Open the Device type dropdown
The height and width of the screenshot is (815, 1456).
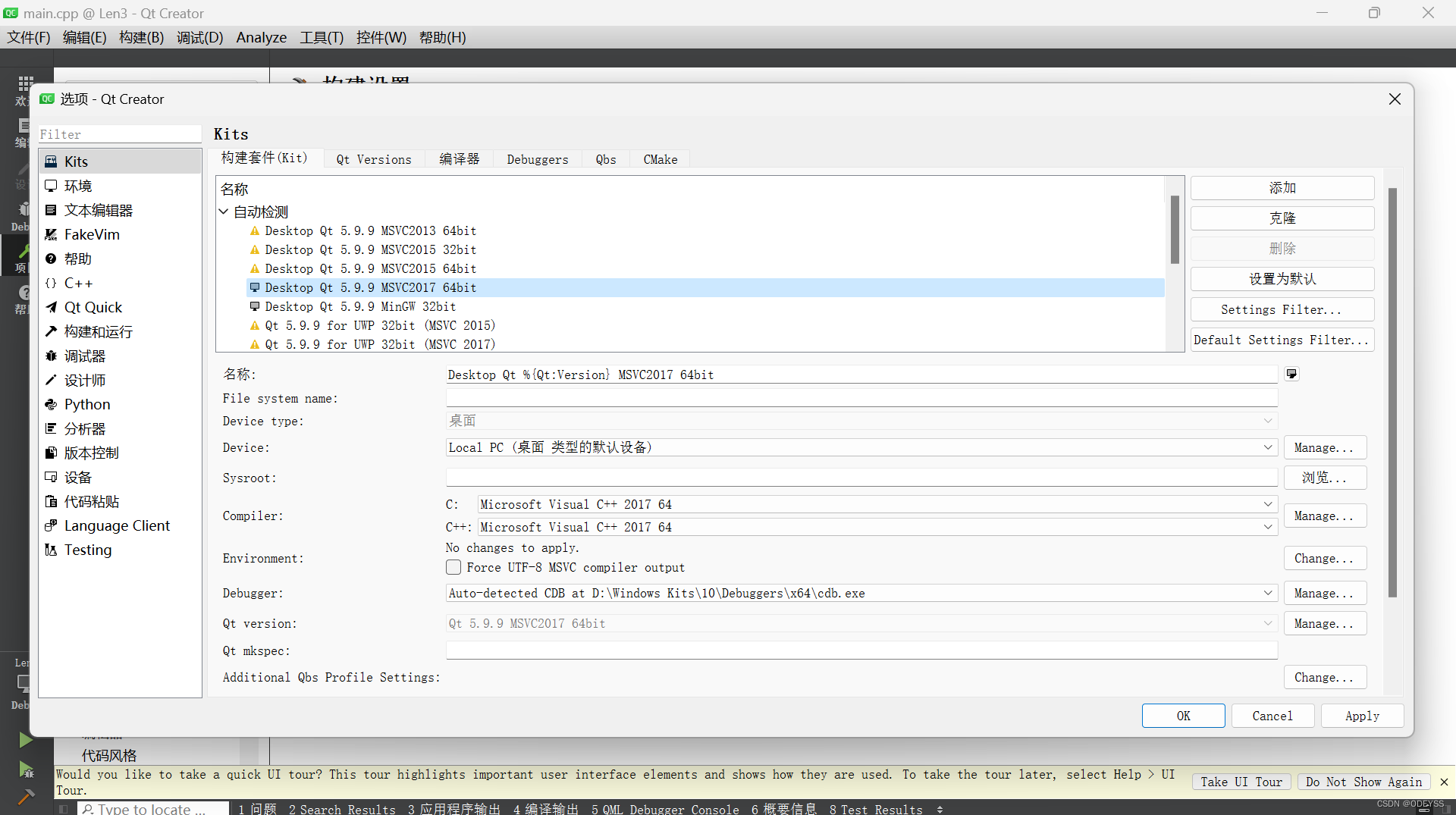(861, 420)
